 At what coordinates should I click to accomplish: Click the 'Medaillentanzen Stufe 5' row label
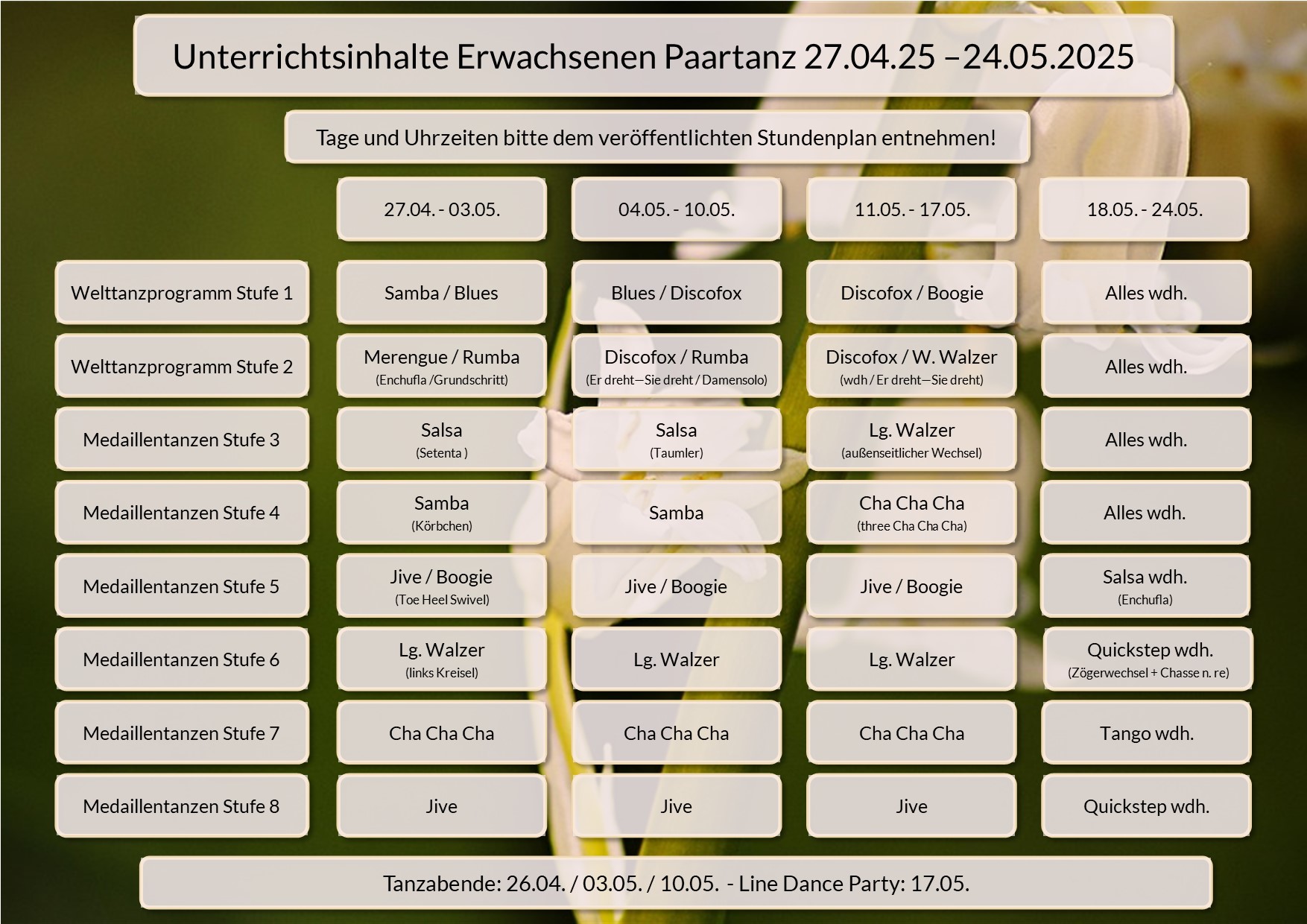coord(182,586)
